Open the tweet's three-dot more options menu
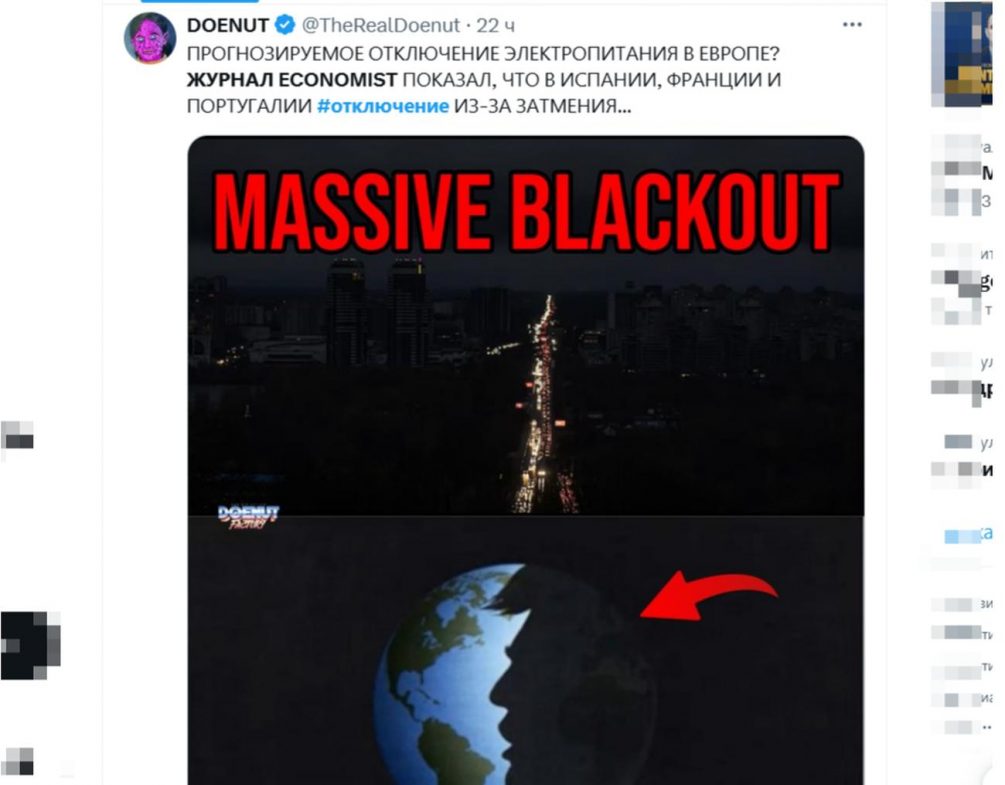Image resolution: width=1005 pixels, height=785 pixels. coord(852,24)
